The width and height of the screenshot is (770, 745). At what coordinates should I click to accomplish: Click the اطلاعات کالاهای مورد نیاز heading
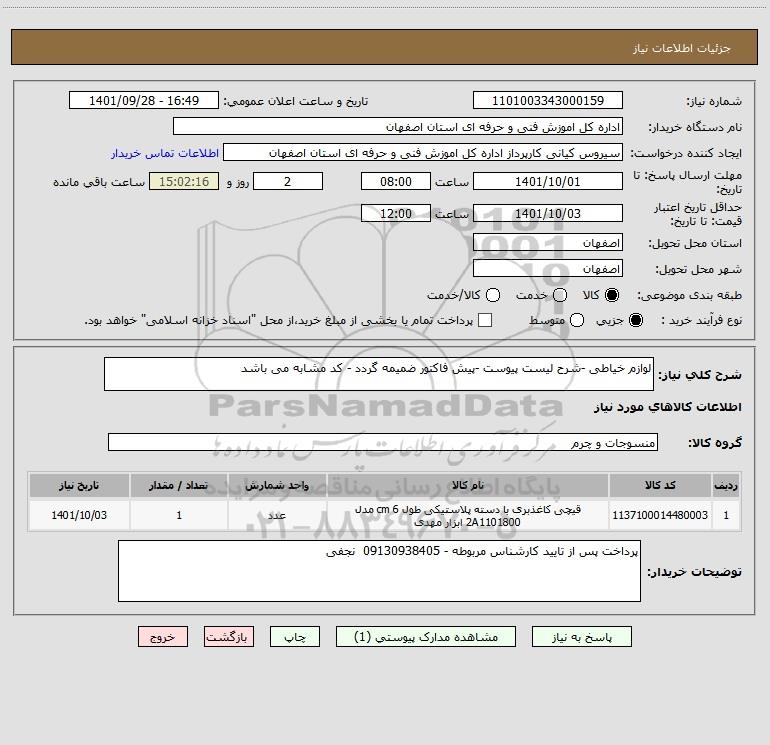667,407
